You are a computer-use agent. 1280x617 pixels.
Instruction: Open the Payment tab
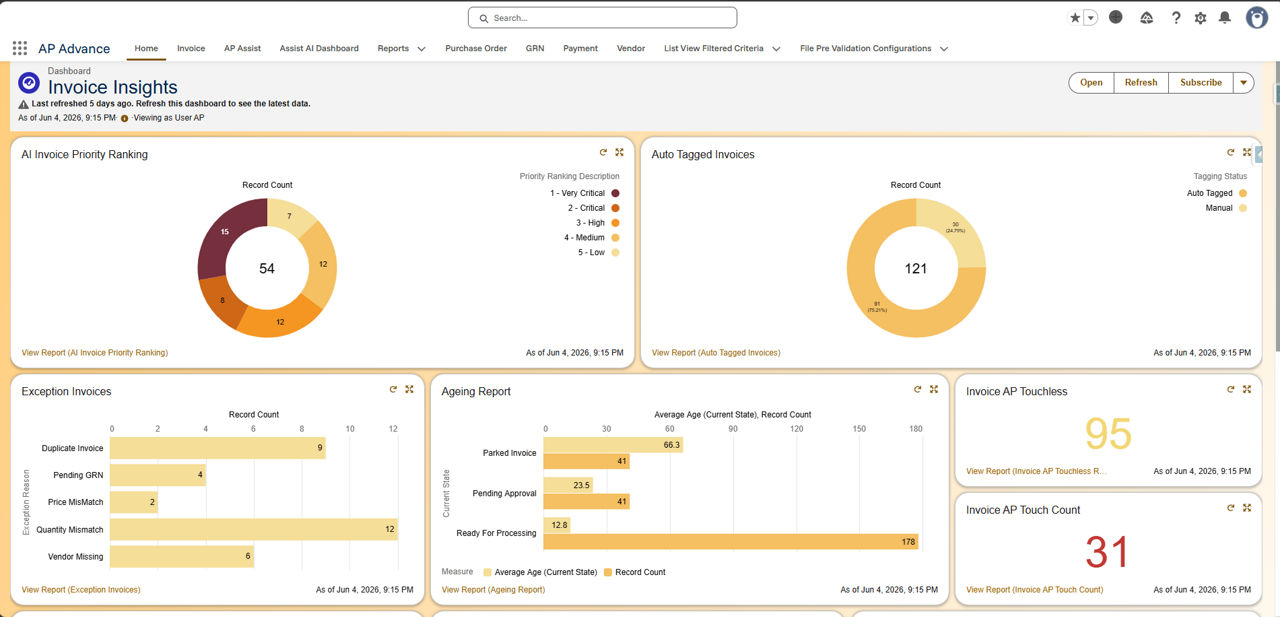point(580,48)
